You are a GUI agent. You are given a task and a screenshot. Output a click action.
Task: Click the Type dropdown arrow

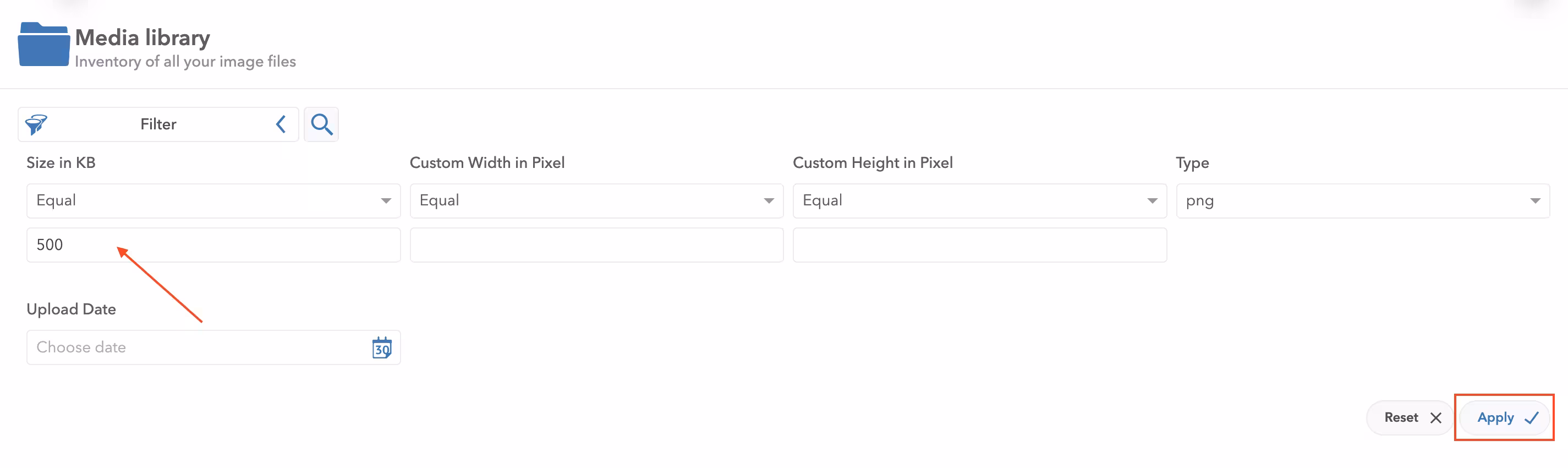pos(1534,200)
